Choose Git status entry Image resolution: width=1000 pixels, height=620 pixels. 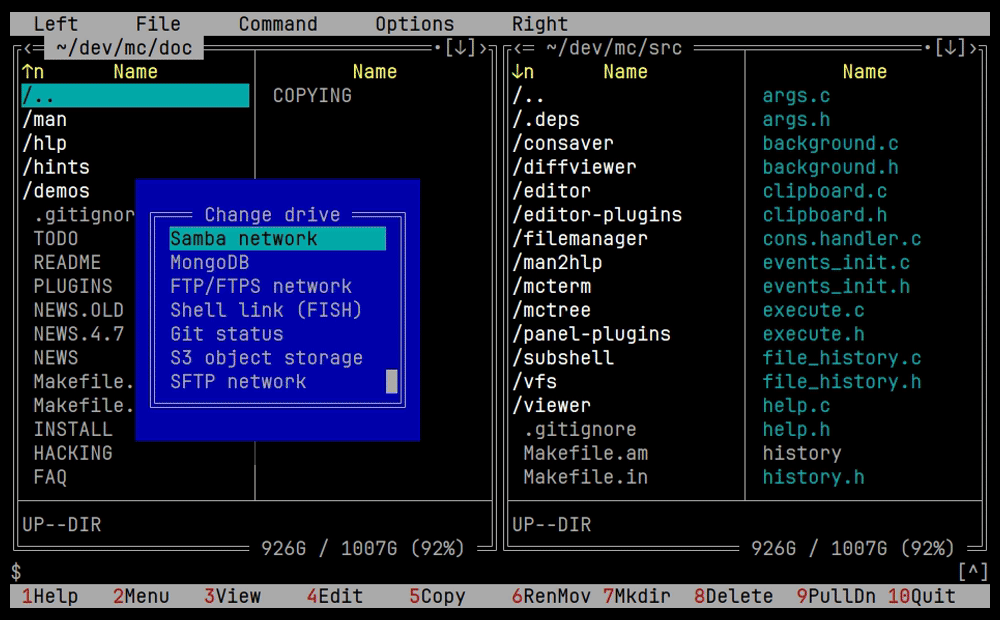226,334
